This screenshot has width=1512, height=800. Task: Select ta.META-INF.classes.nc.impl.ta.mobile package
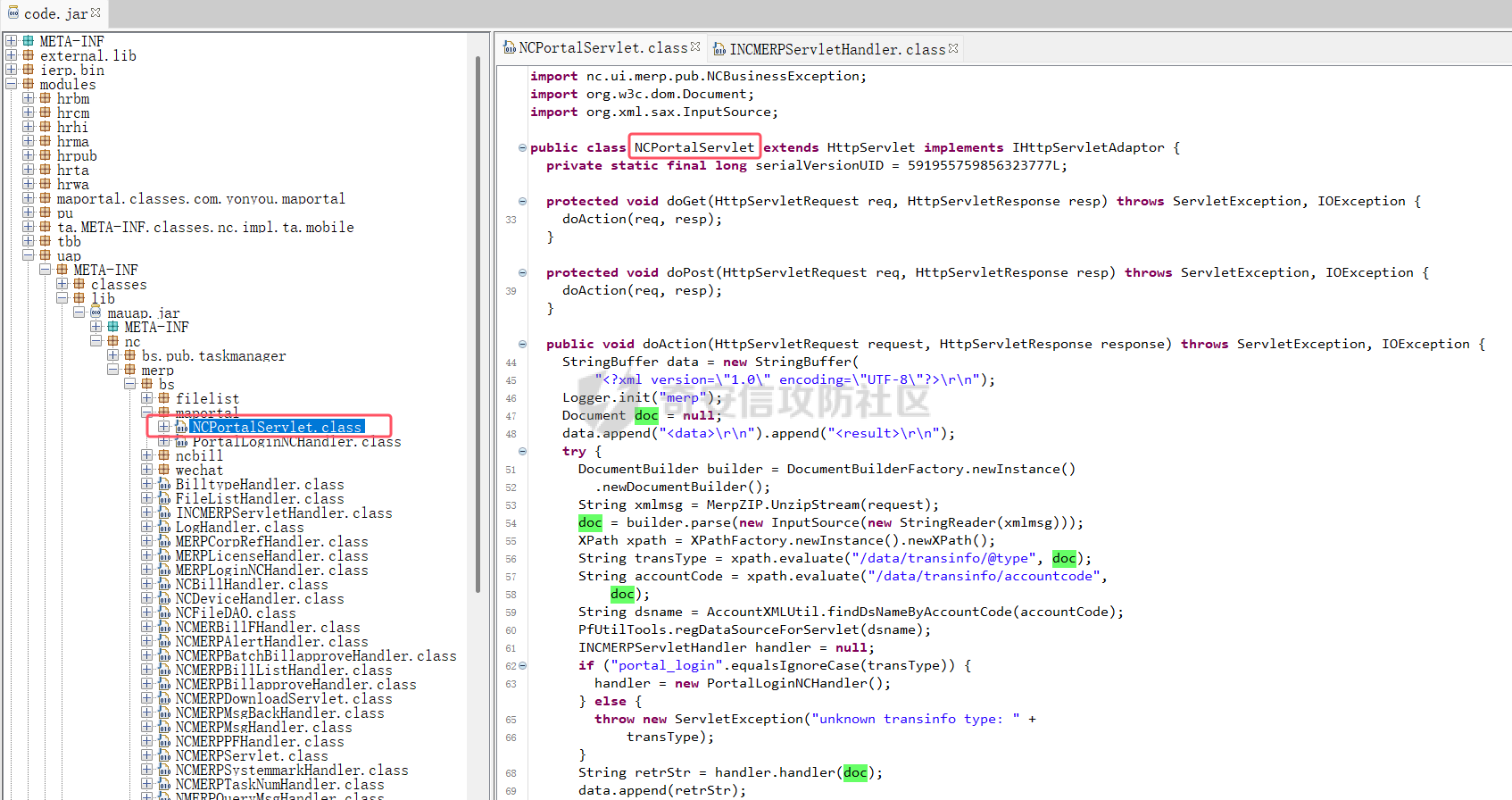point(205,227)
